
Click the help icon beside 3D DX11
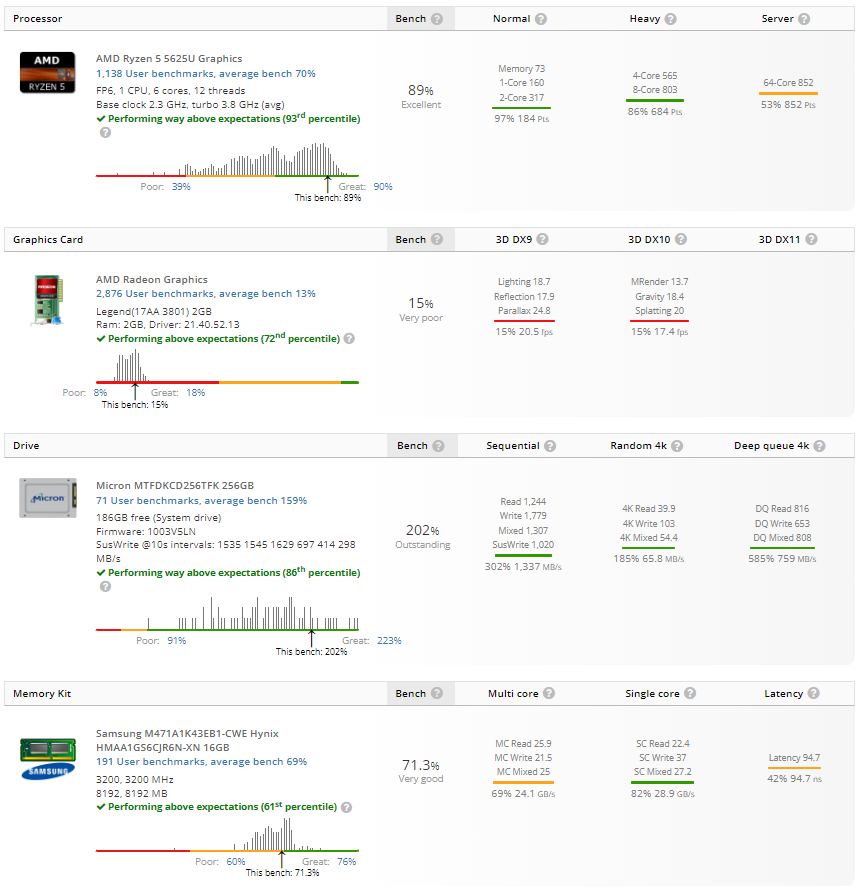(812, 239)
